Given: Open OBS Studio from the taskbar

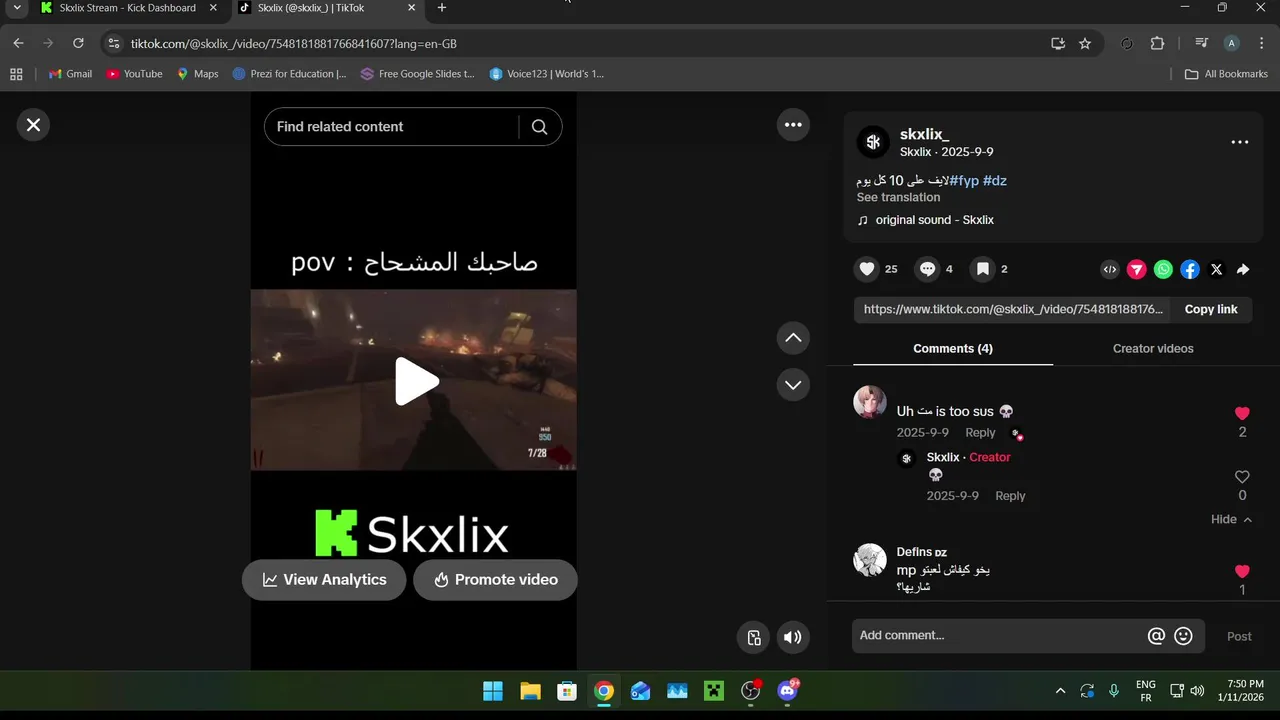Looking at the screenshot, I should click(751, 691).
